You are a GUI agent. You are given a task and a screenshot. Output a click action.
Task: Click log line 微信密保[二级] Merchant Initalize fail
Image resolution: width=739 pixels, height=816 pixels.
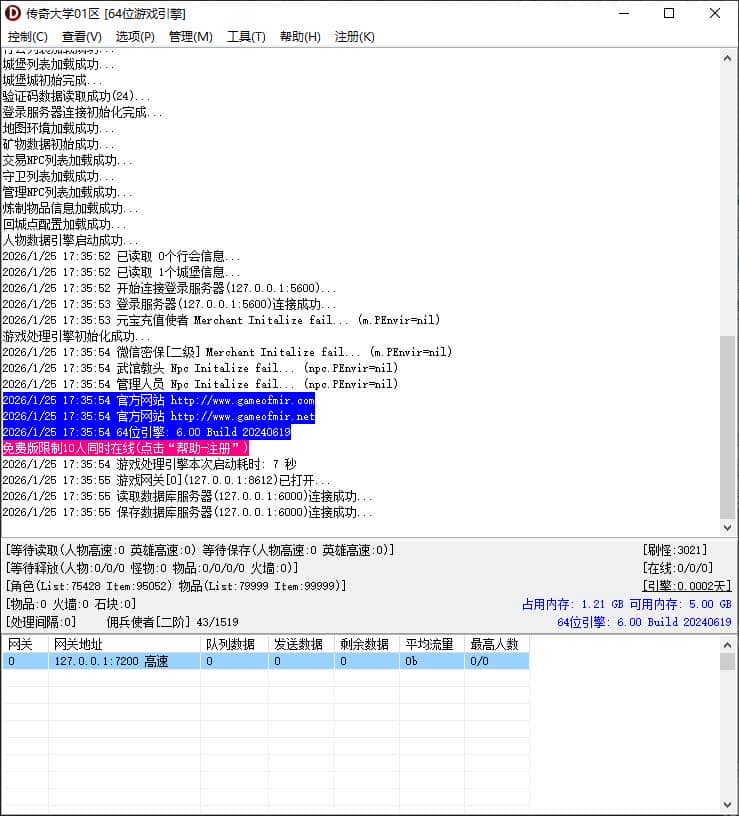pyautogui.click(x=227, y=352)
